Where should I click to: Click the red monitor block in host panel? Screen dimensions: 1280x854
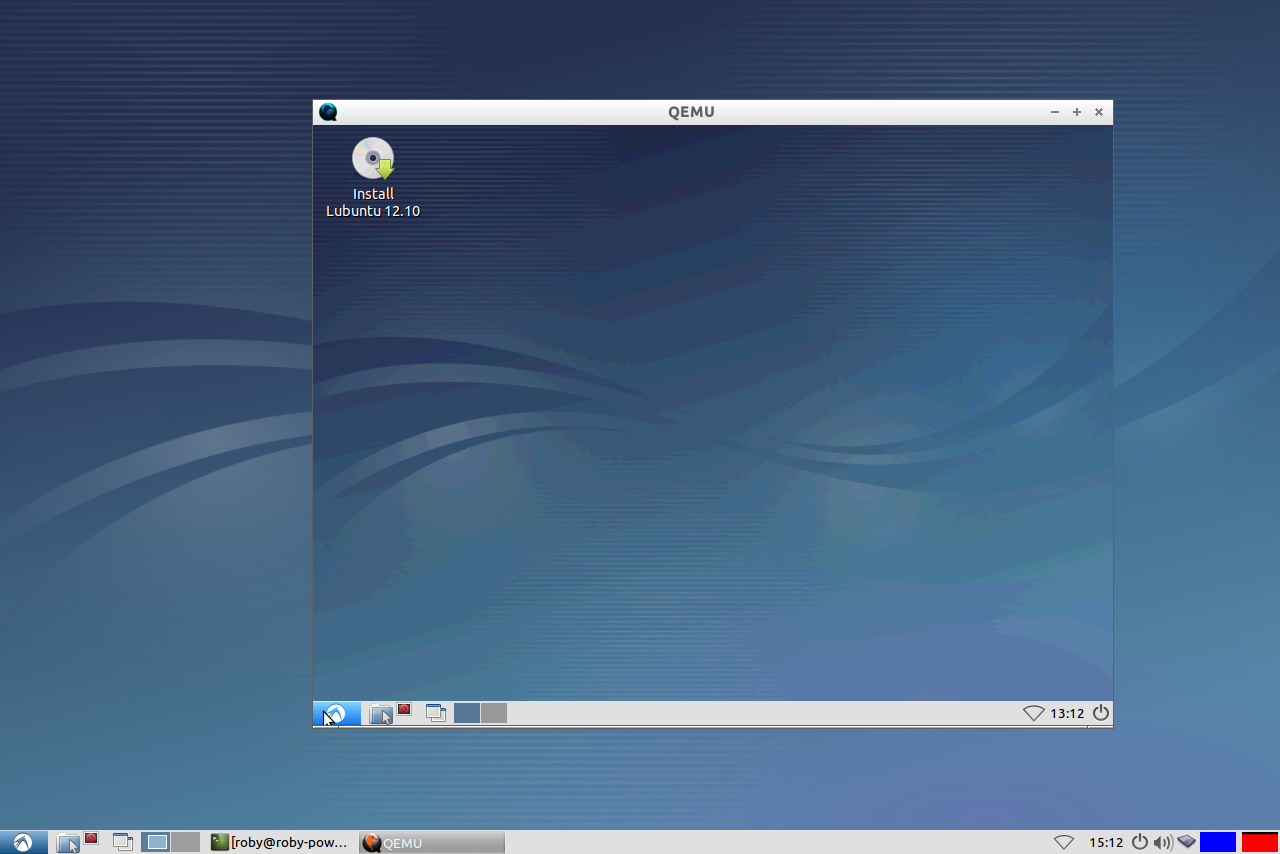click(1260, 842)
